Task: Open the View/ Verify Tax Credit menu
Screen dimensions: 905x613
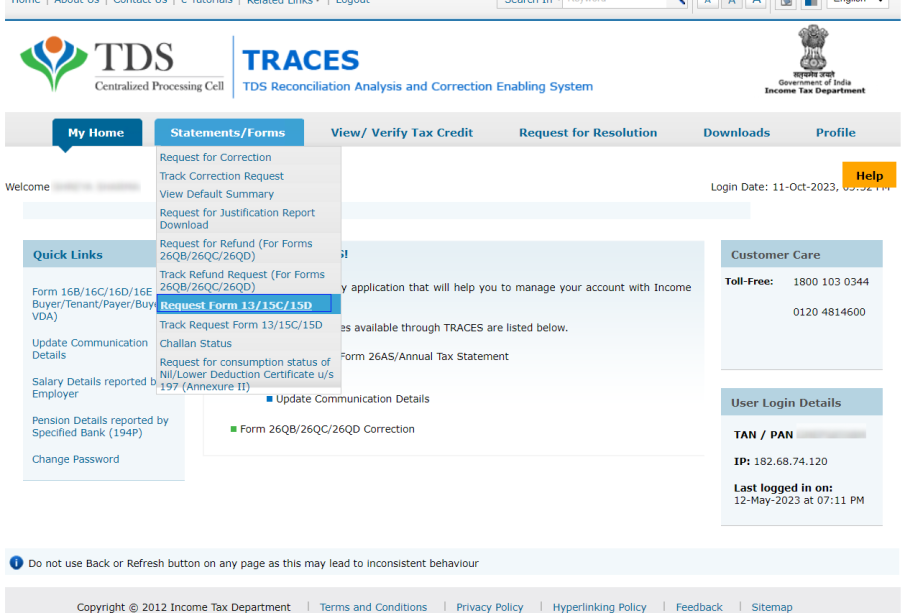Action: point(402,133)
